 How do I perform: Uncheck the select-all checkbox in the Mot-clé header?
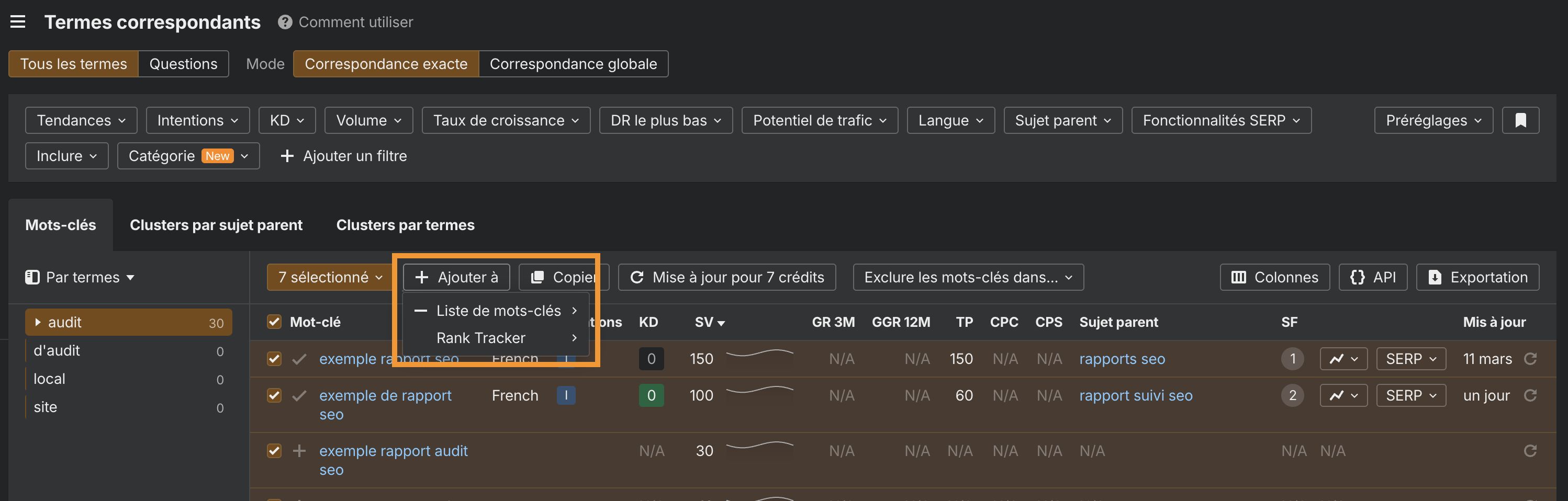(x=274, y=322)
